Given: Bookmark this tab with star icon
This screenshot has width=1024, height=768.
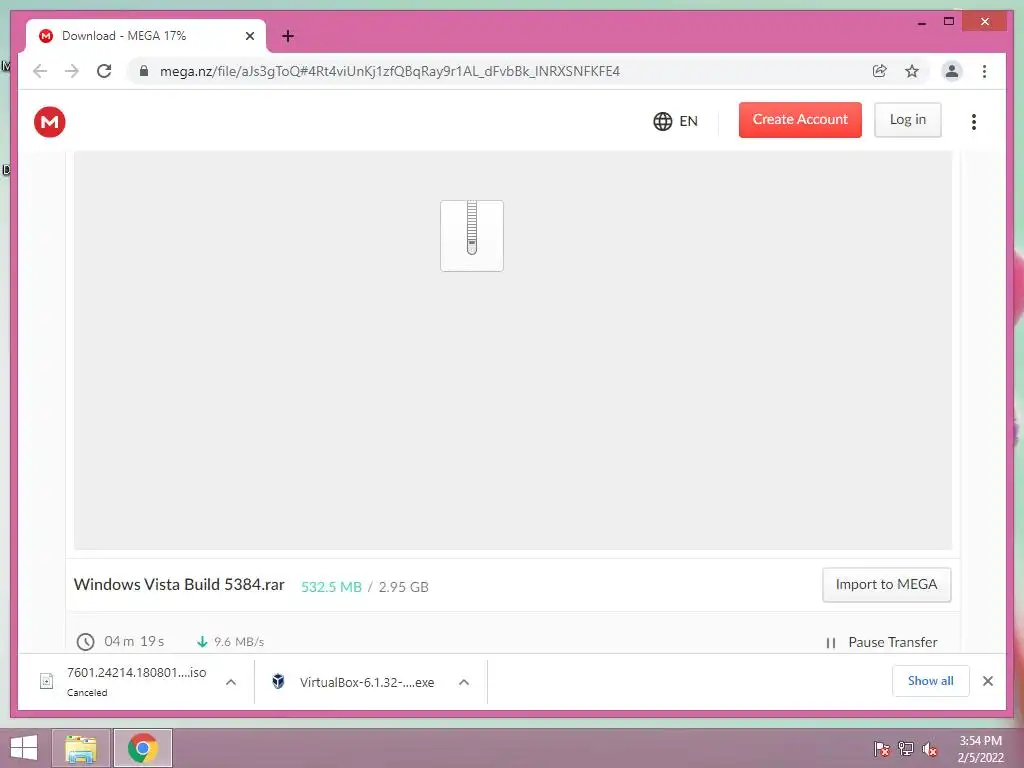Looking at the screenshot, I should tap(912, 71).
